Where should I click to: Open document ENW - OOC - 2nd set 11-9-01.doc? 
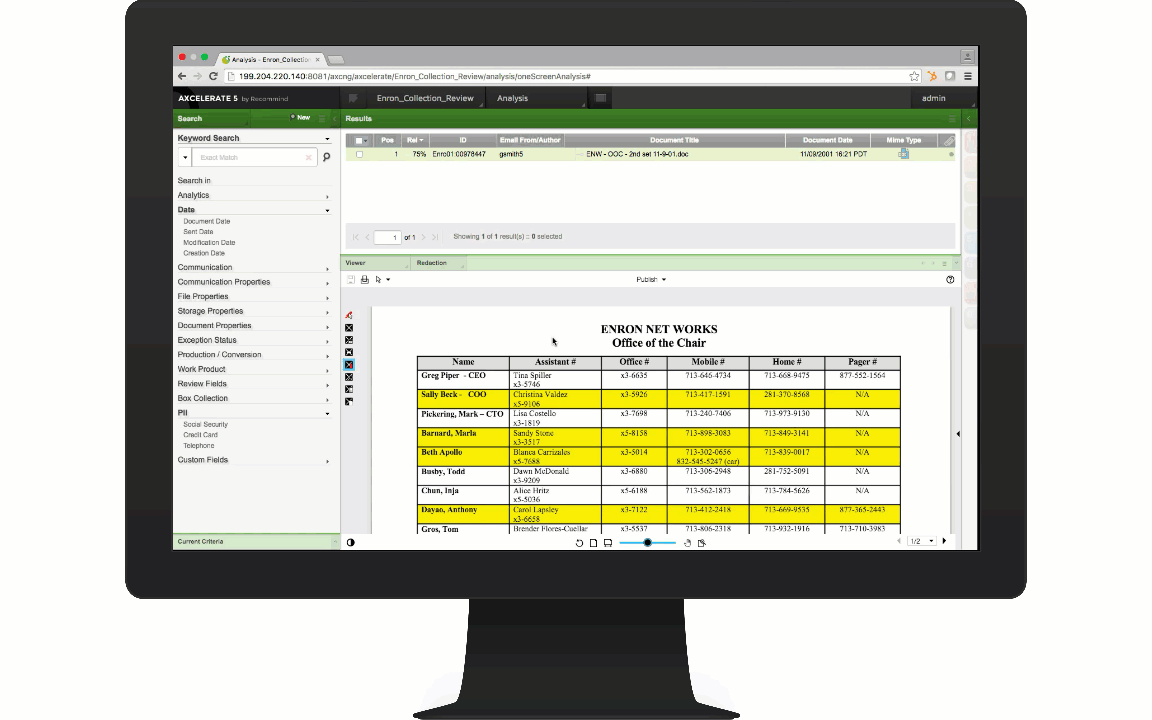click(637, 154)
